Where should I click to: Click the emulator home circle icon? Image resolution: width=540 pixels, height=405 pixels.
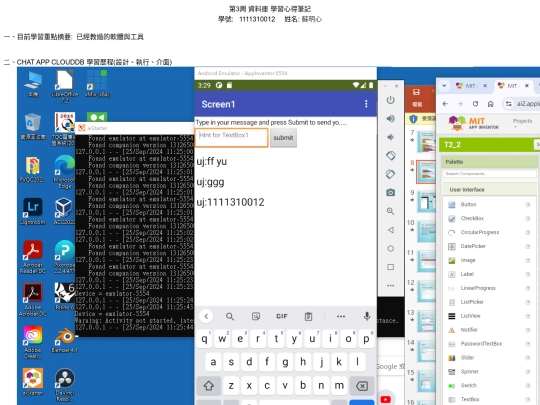(x=390, y=248)
